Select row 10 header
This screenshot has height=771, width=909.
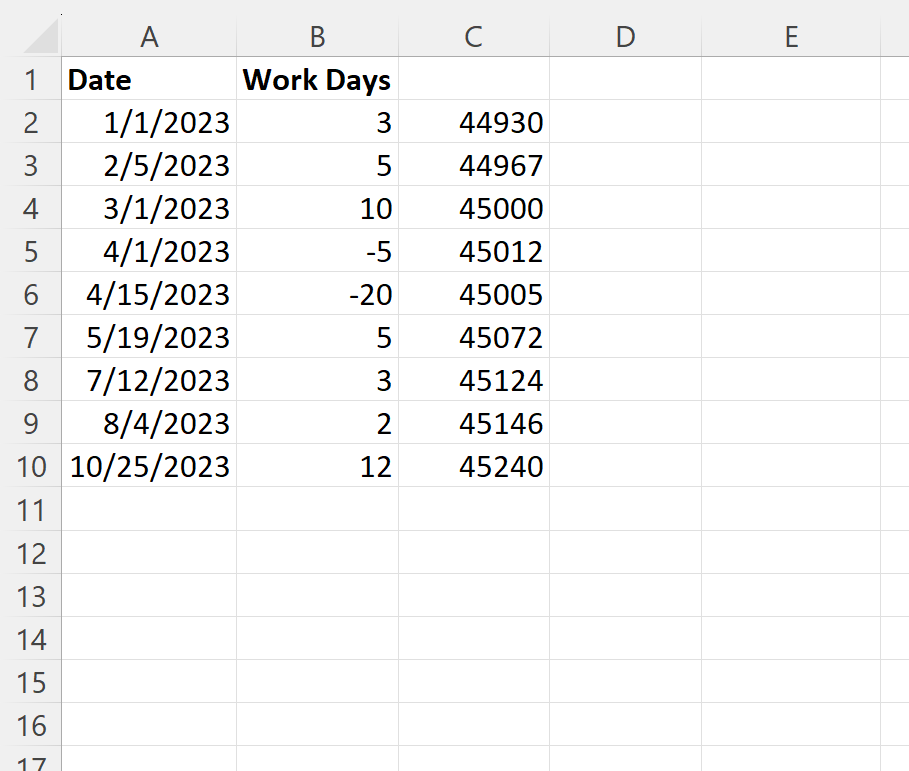[30, 467]
